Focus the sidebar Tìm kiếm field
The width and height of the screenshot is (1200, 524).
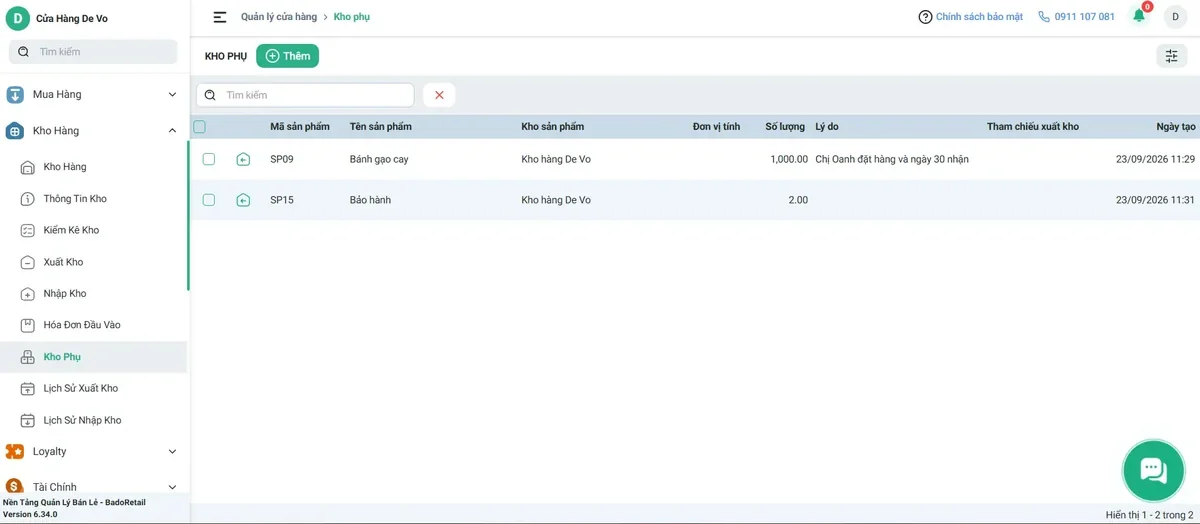pos(93,51)
